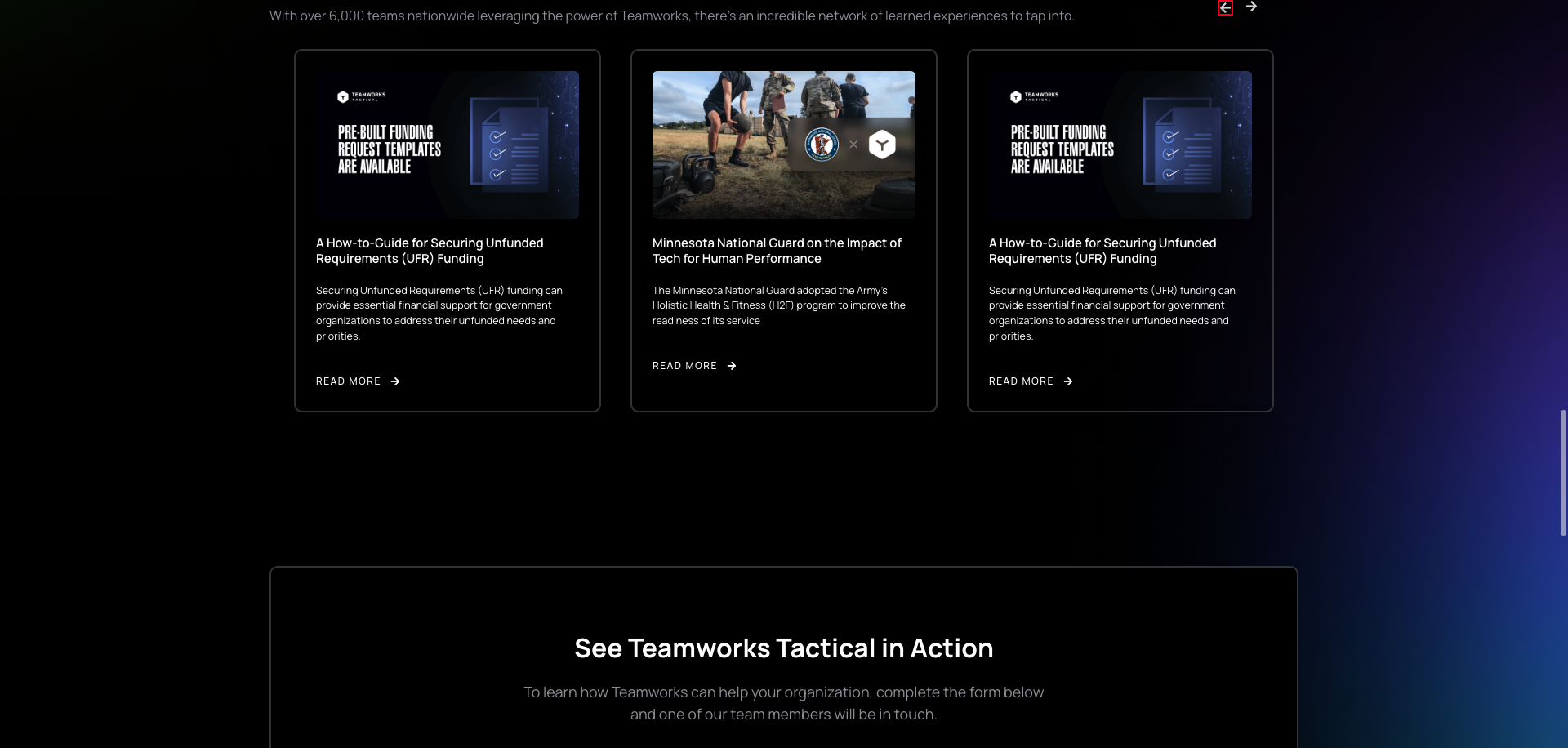Click the READ MORE arrow on Minnesota National Guard card
Image resolution: width=1568 pixels, height=748 pixels.
click(731, 366)
